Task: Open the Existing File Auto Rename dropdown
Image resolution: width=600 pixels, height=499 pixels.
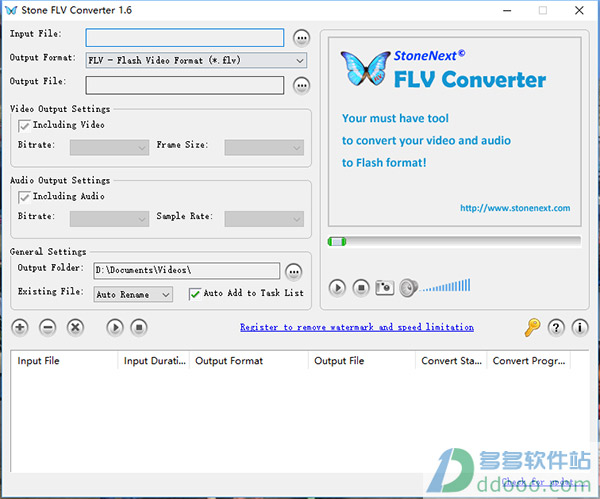Action: (133, 295)
